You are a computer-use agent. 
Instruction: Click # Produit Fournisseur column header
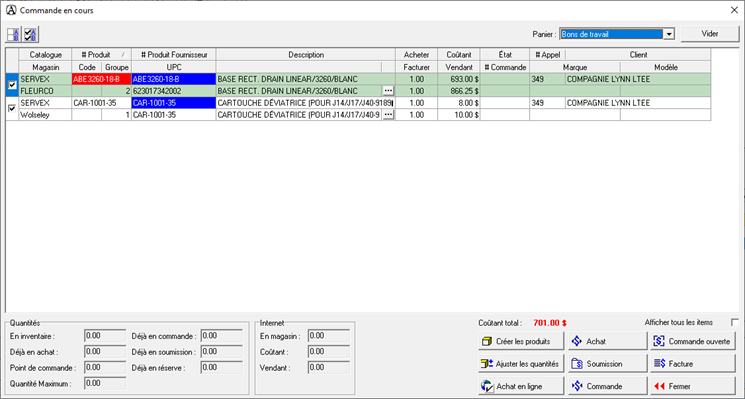coord(174,55)
